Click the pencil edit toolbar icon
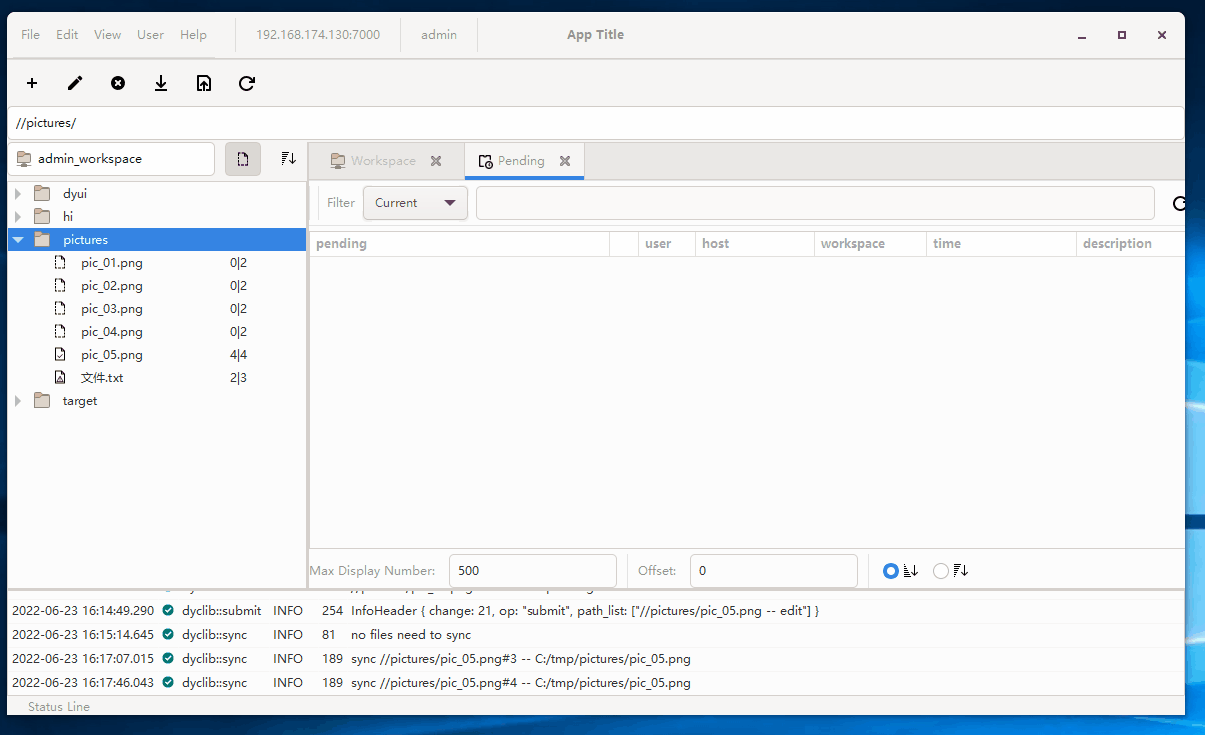The image size is (1205, 735). point(75,84)
